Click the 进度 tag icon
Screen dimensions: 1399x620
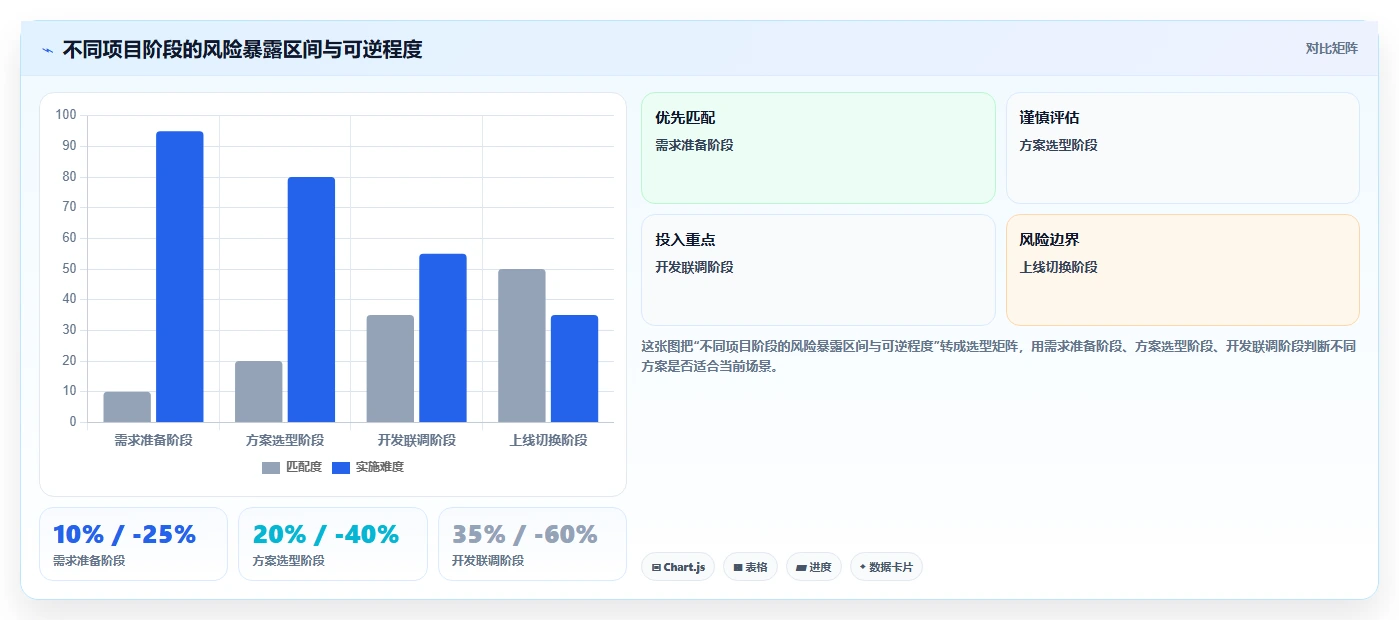[801, 568]
